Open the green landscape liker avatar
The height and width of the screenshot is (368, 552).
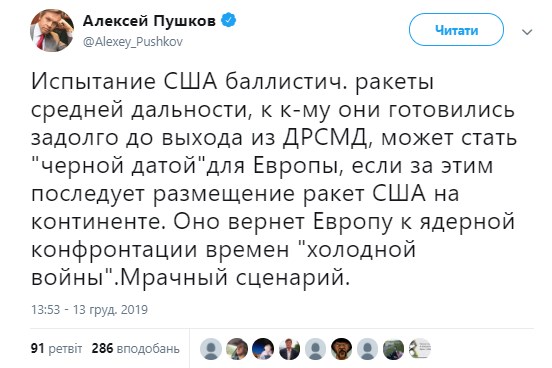(x=393, y=349)
